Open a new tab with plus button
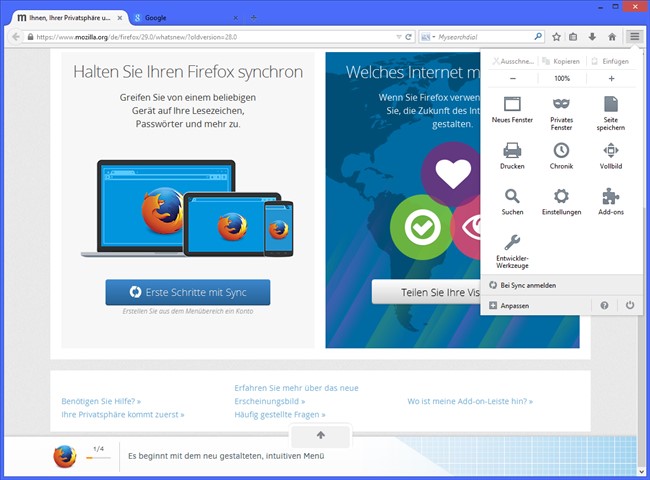 (x=253, y=18)
